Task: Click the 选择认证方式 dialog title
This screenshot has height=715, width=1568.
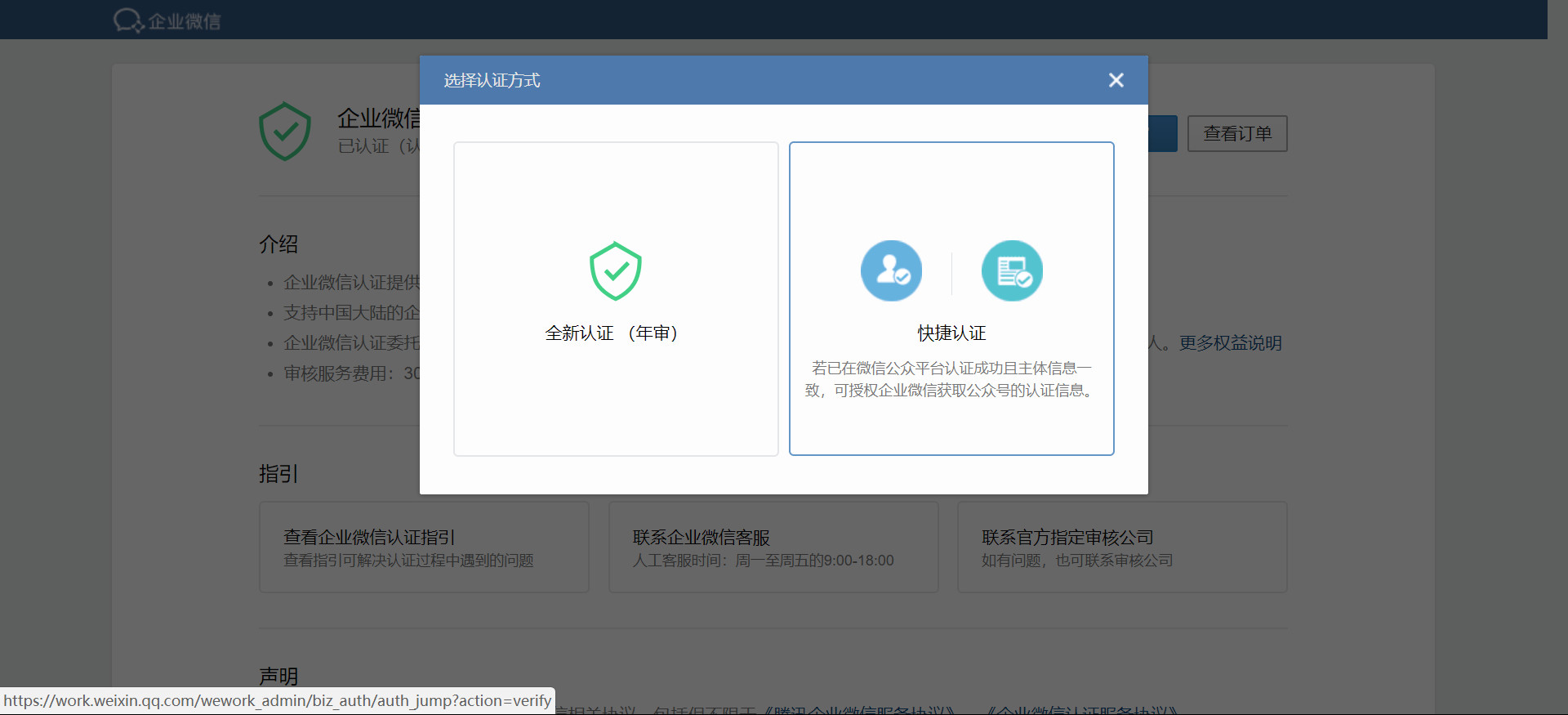Action: point(492,80)
